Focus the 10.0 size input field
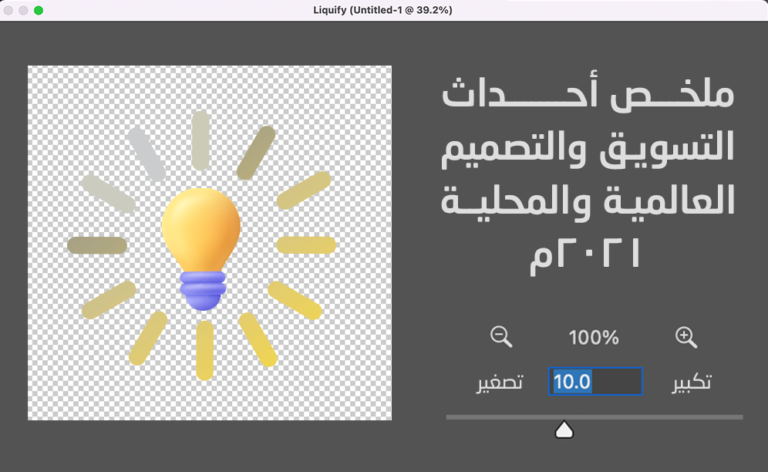768x472 pixels. [x=595, y=382]
